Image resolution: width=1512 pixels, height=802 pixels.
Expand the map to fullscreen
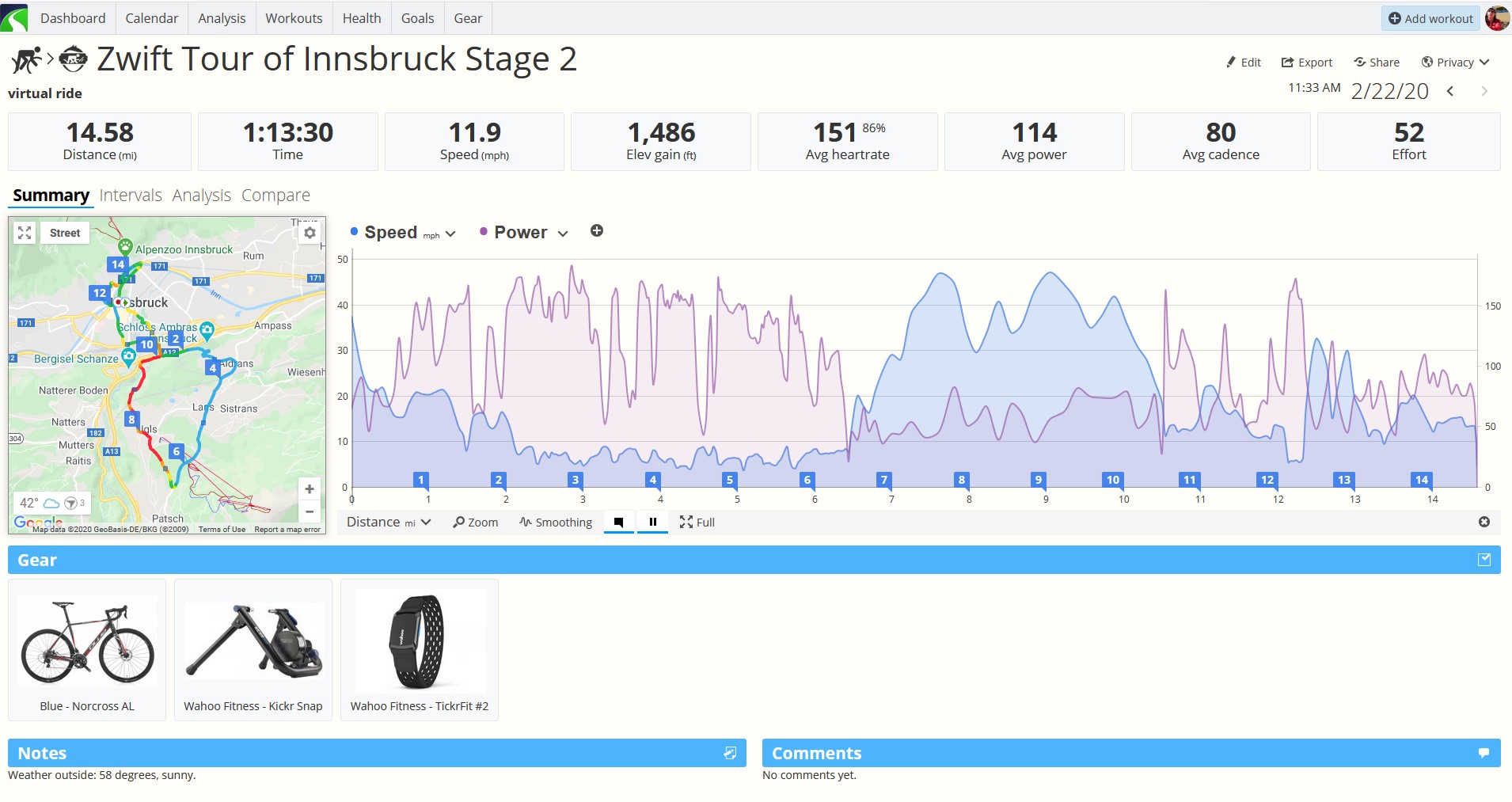point(25,233)
